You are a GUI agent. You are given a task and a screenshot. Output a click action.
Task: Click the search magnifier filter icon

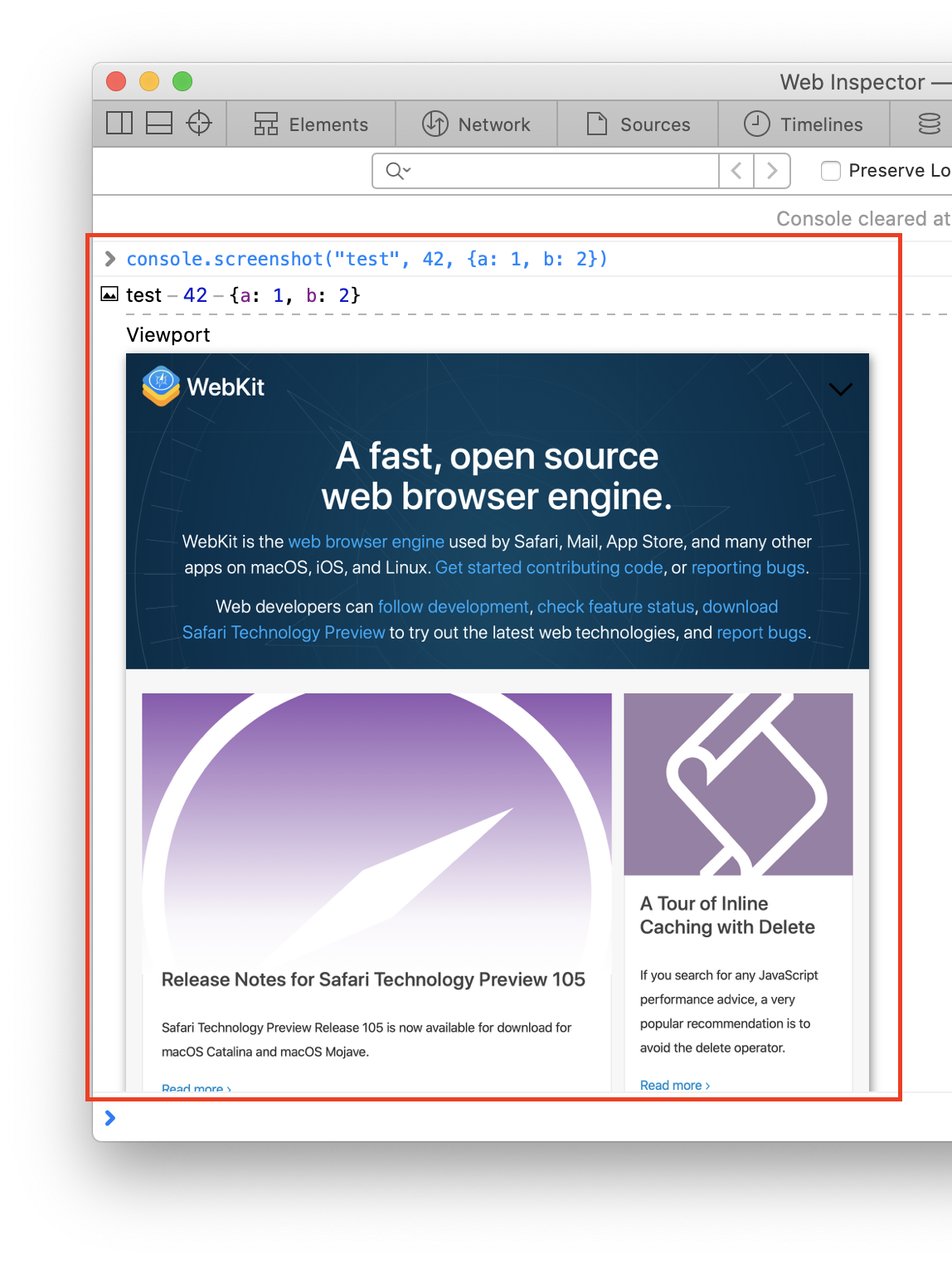tap(397, 171)
